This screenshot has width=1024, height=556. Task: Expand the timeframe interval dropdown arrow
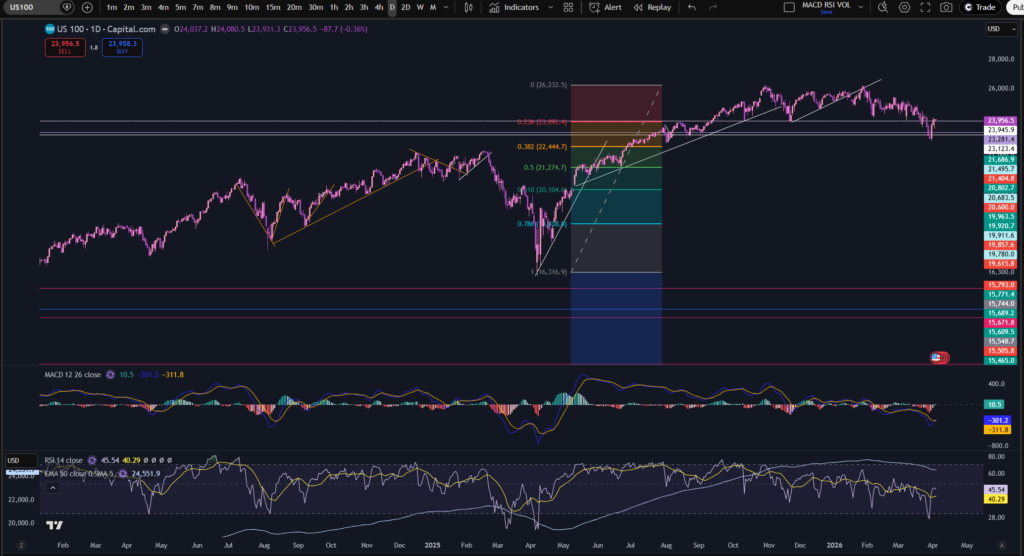(x=446, y=7)
